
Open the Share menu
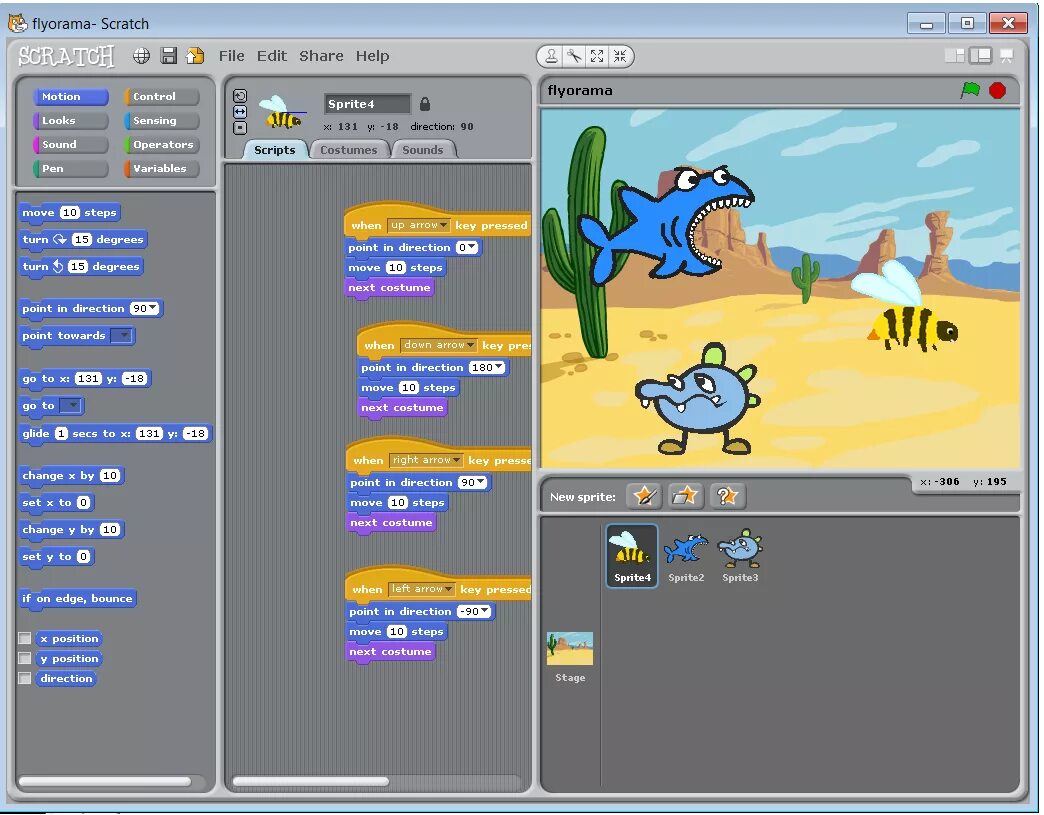point(320,56)
